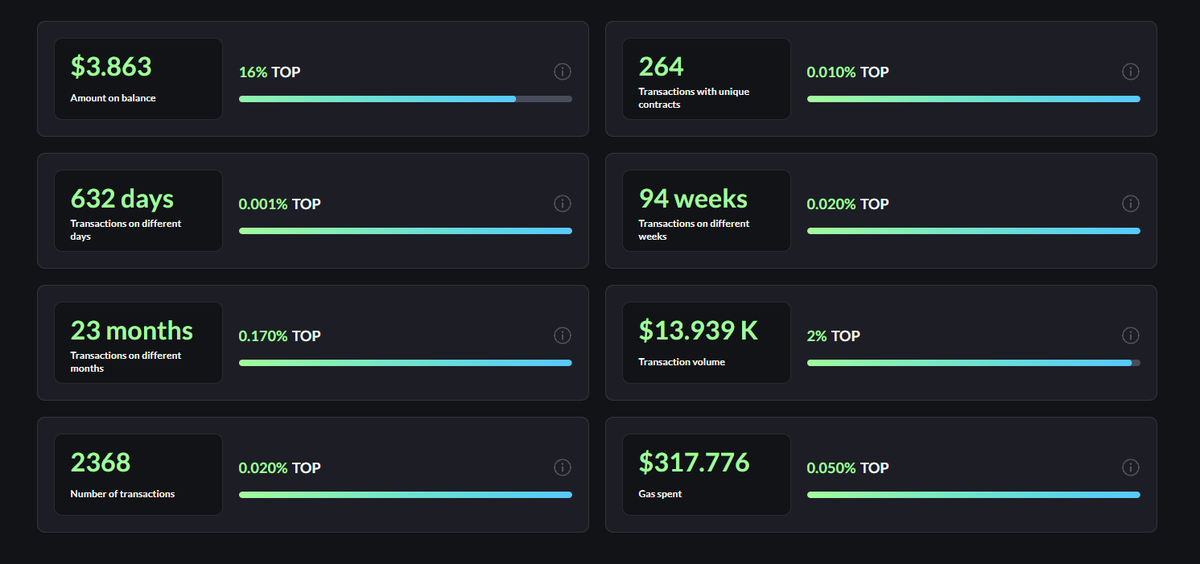Click info icon on Amount on balance card

562,72
